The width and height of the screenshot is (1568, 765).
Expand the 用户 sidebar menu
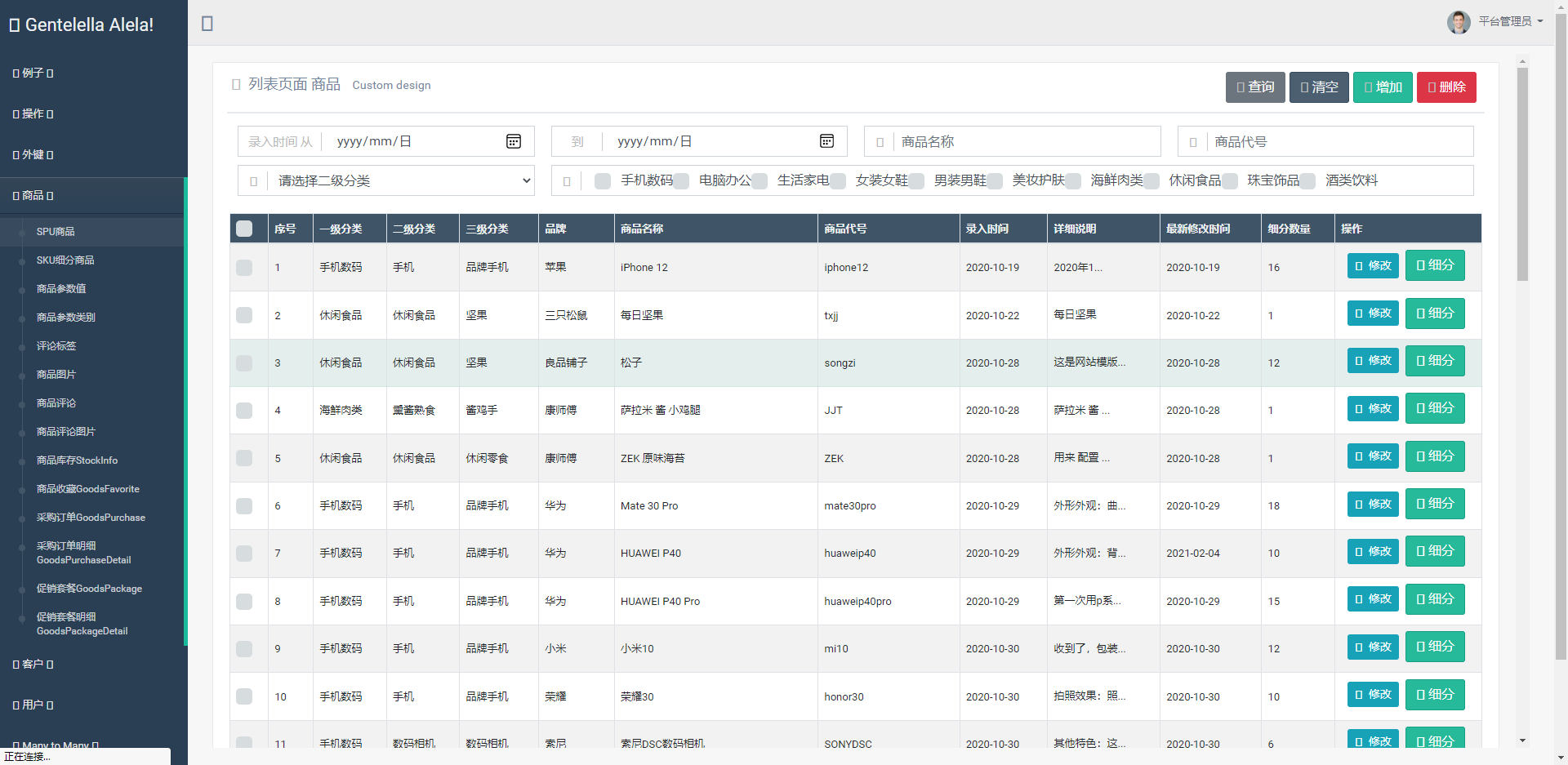(x=33, y=705)
